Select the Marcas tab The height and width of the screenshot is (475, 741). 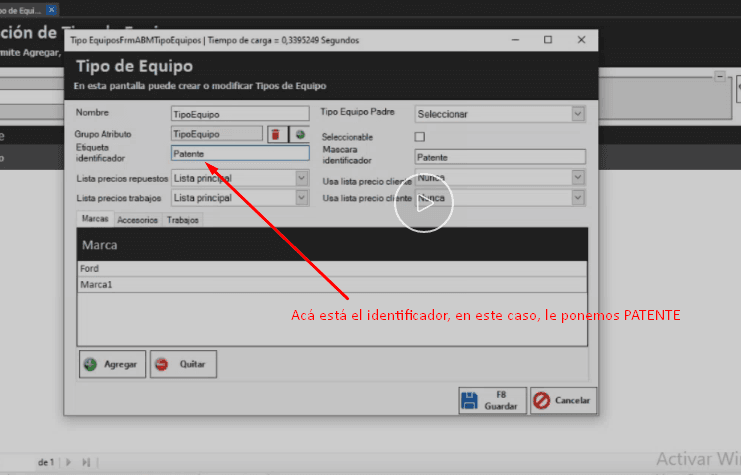94,220
